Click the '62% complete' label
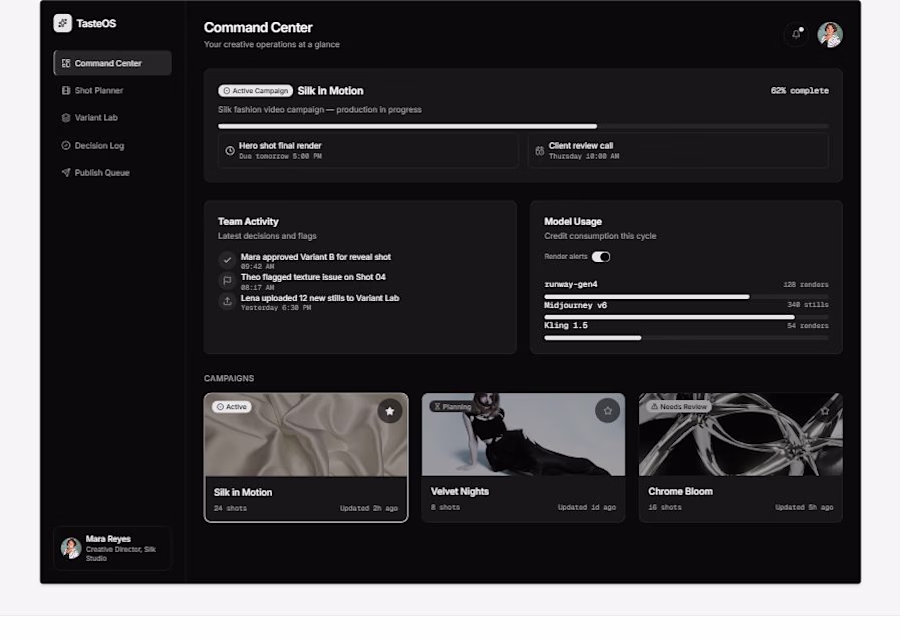This screenshot has height=640, width=900. [800, 91]
